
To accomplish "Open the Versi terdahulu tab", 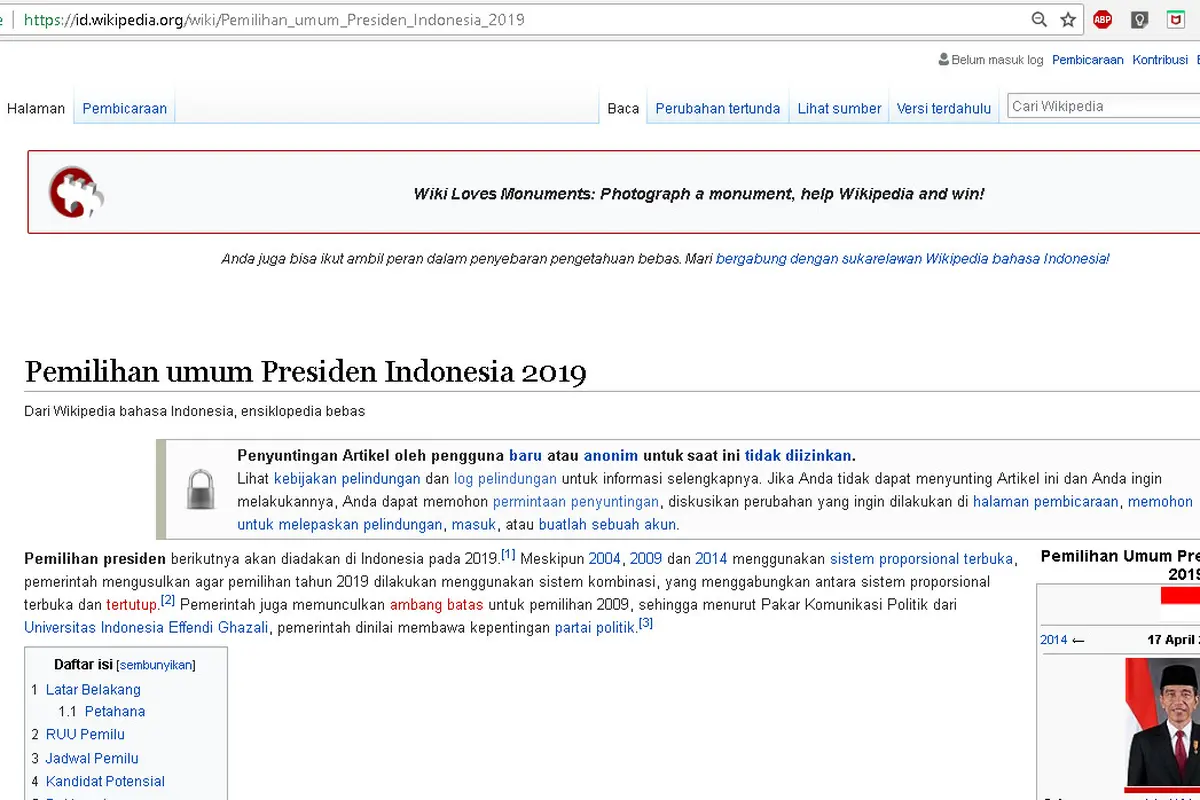I will [944, 108].
